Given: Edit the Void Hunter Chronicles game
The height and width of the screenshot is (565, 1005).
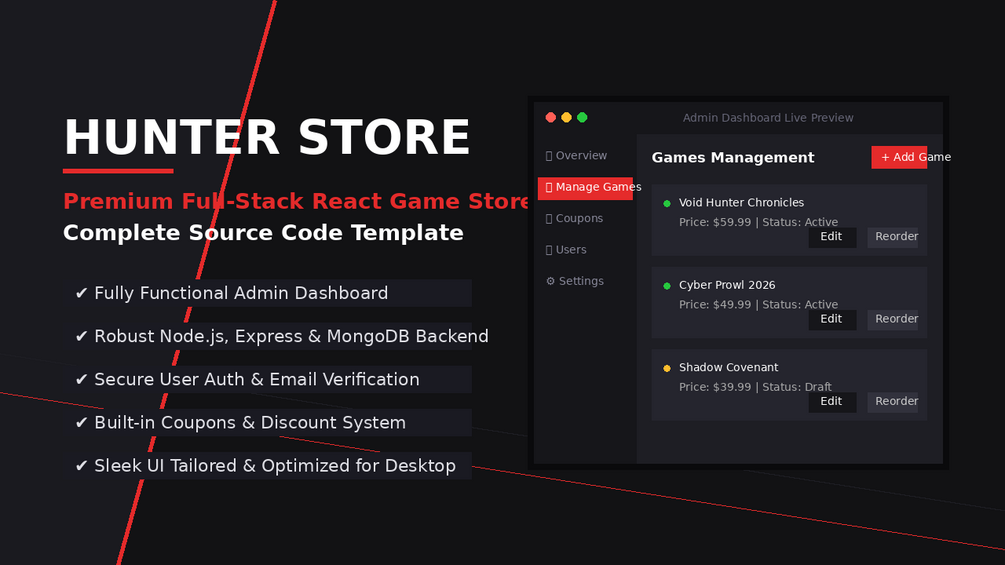Looking at the screenshot, I should (832, 237).
